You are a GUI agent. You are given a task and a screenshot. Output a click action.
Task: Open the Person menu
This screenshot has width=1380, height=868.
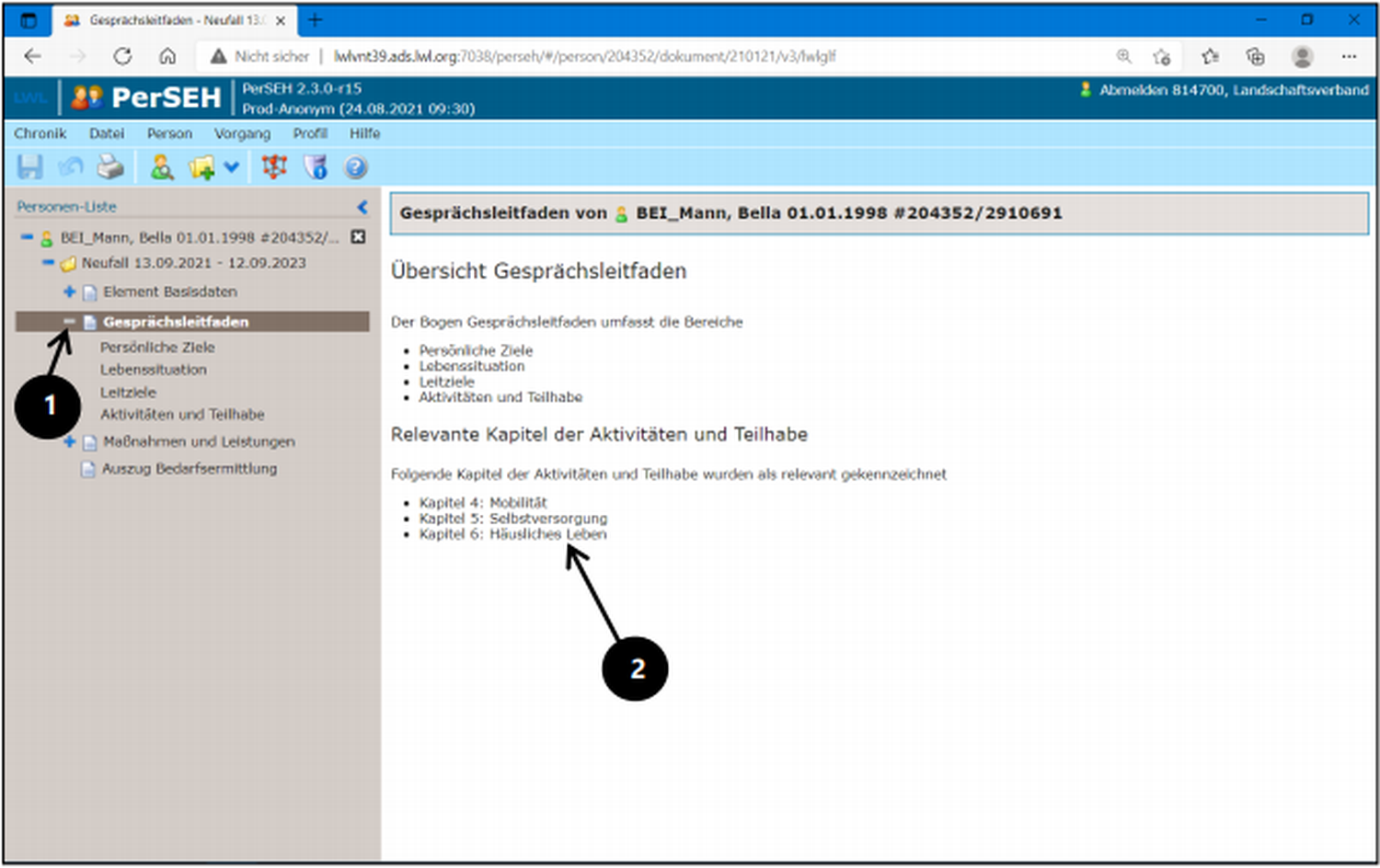coord(169,133)
